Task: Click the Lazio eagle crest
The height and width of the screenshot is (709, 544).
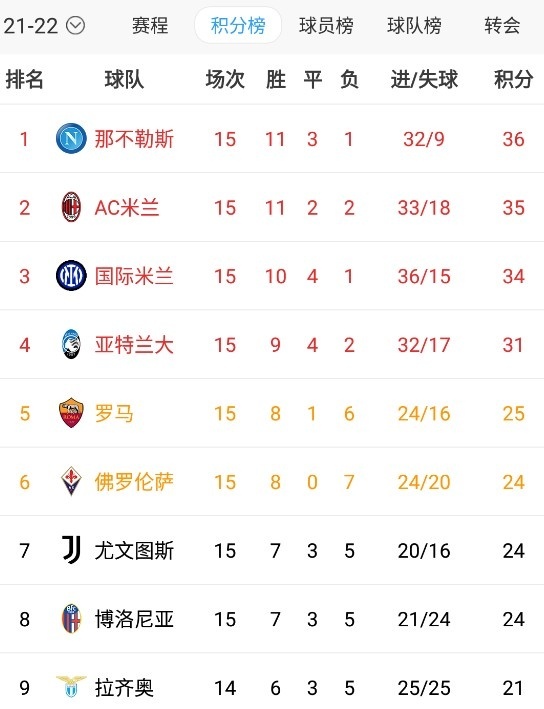Action: 71,687
